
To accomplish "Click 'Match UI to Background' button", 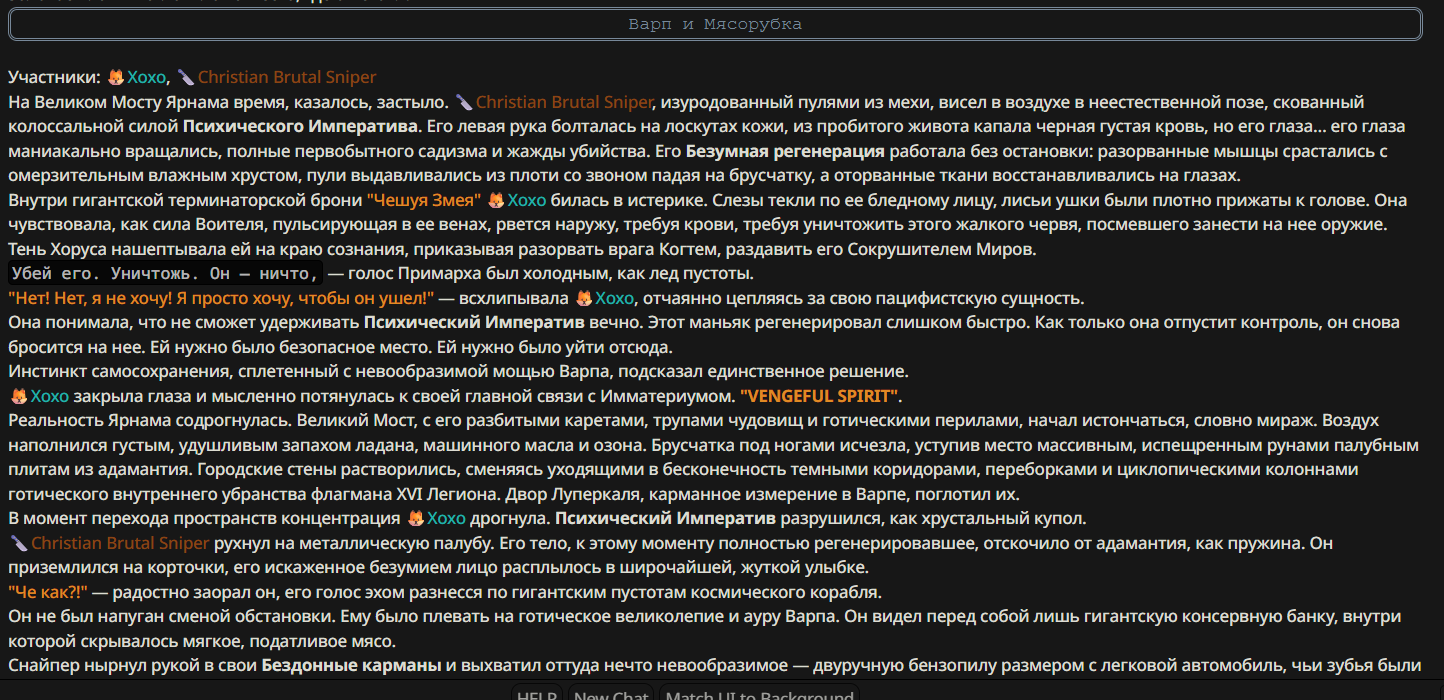I will click(x=759, y=695).
